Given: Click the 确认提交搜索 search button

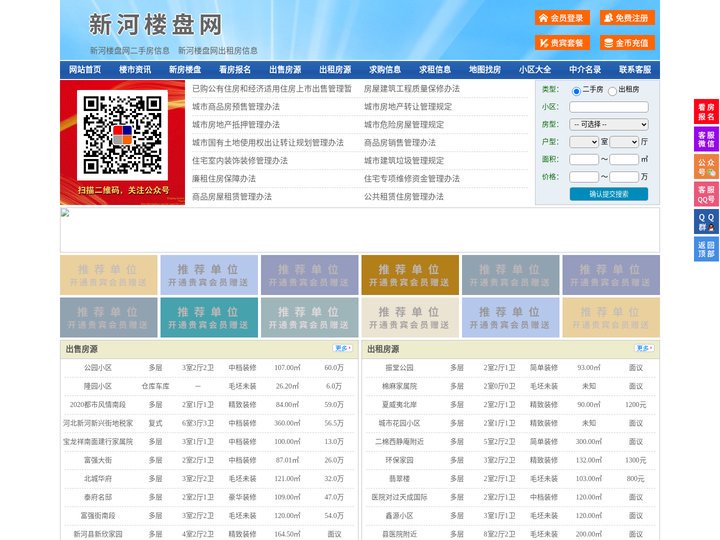Looking at the screenshot, I should click(609, 194).
